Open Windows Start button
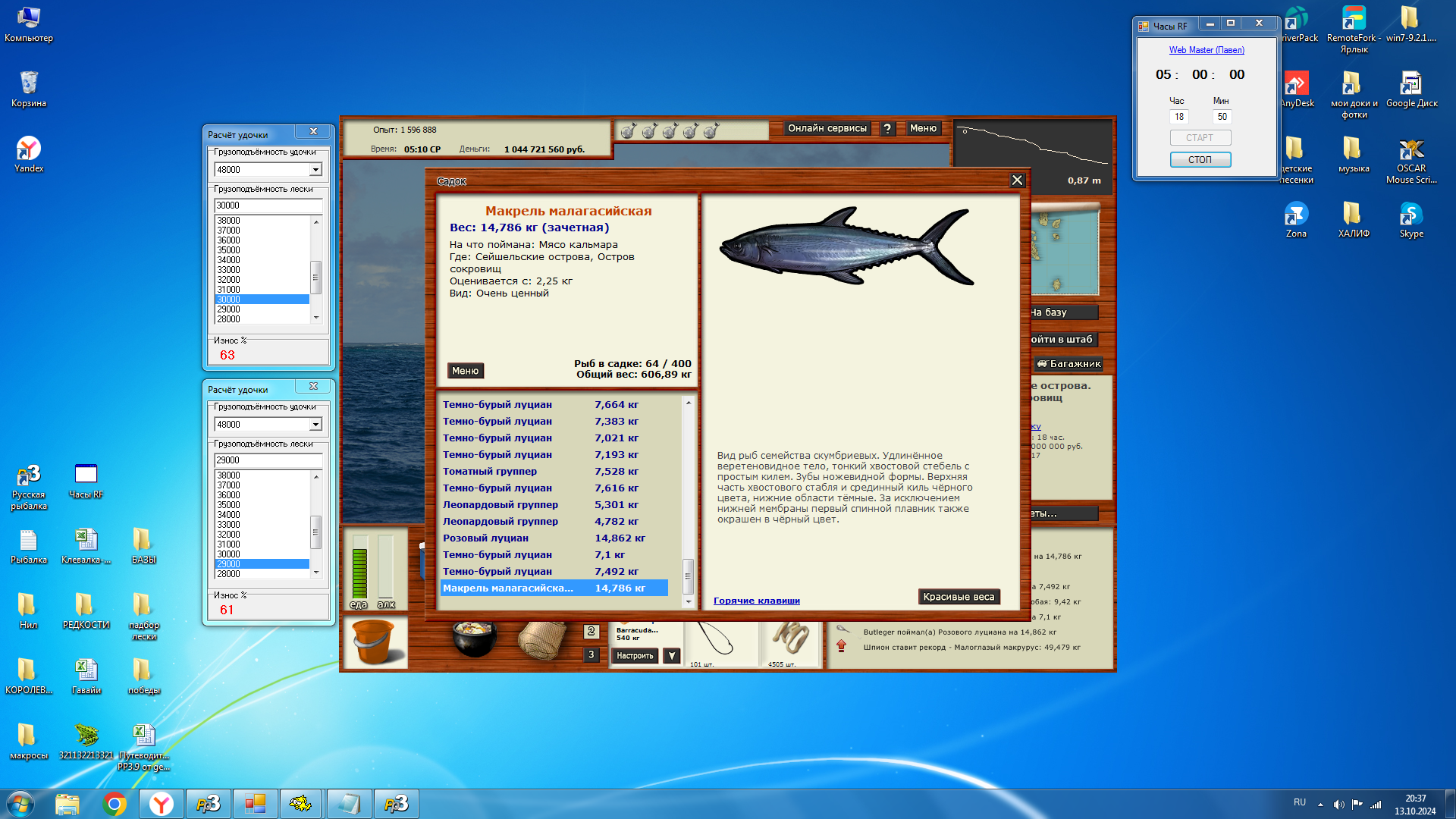The height and width of the screenshot is (819, 1456). (20, 804)
